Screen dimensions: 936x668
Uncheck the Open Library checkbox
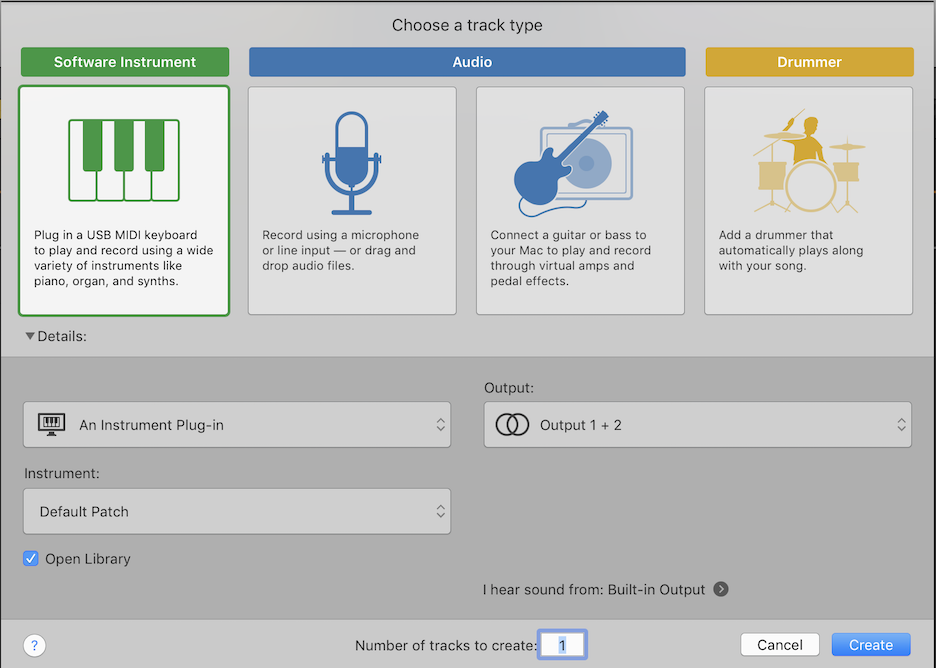30,559
